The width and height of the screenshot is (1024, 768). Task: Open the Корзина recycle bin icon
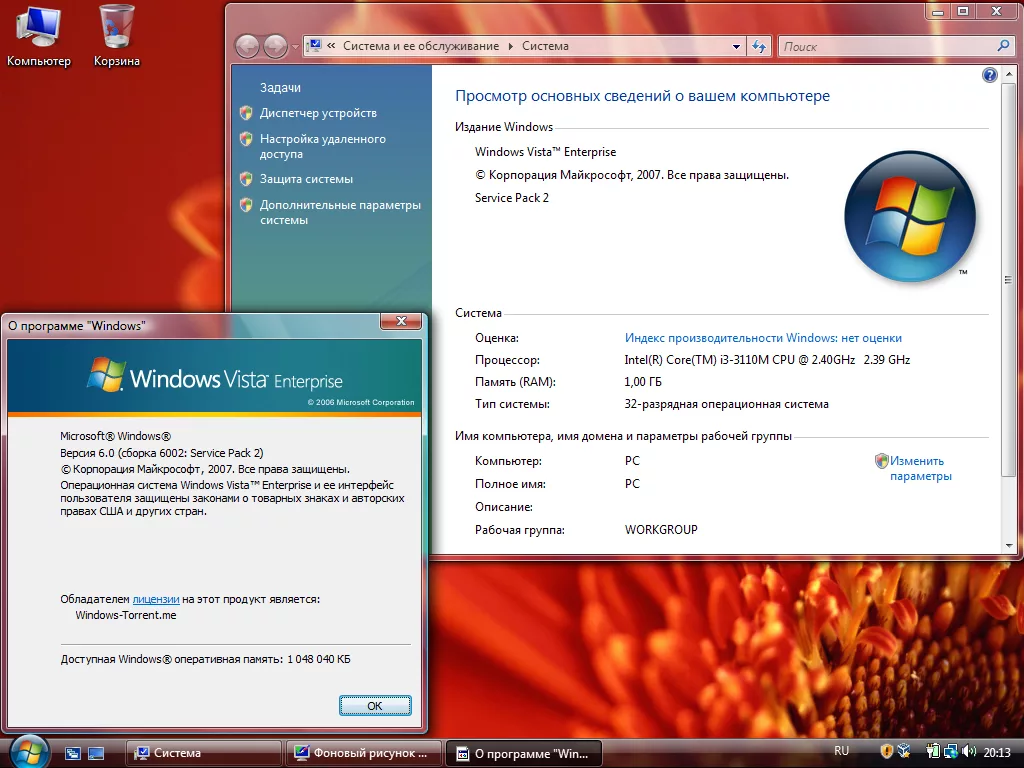coord(116,36)
